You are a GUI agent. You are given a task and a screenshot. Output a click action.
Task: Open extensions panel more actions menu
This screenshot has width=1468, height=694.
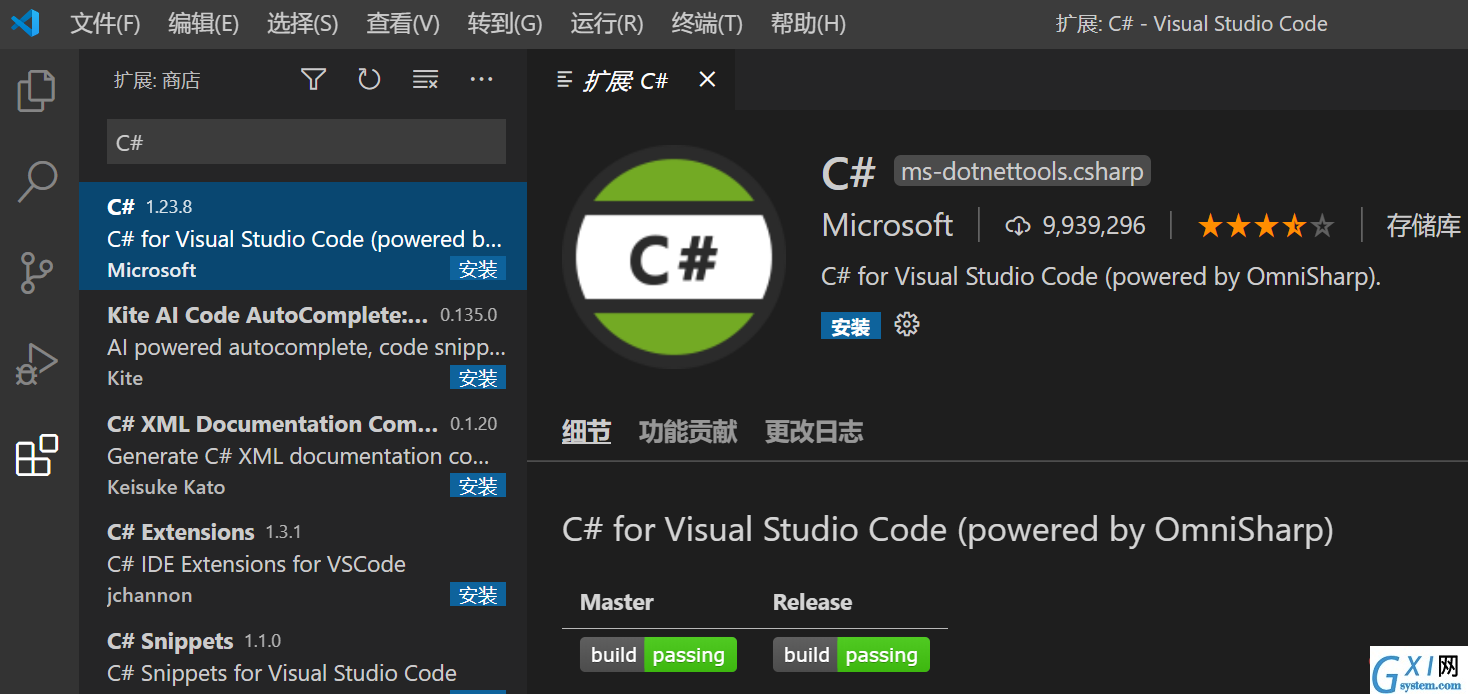pyautogui.click(x=482, y=80)
